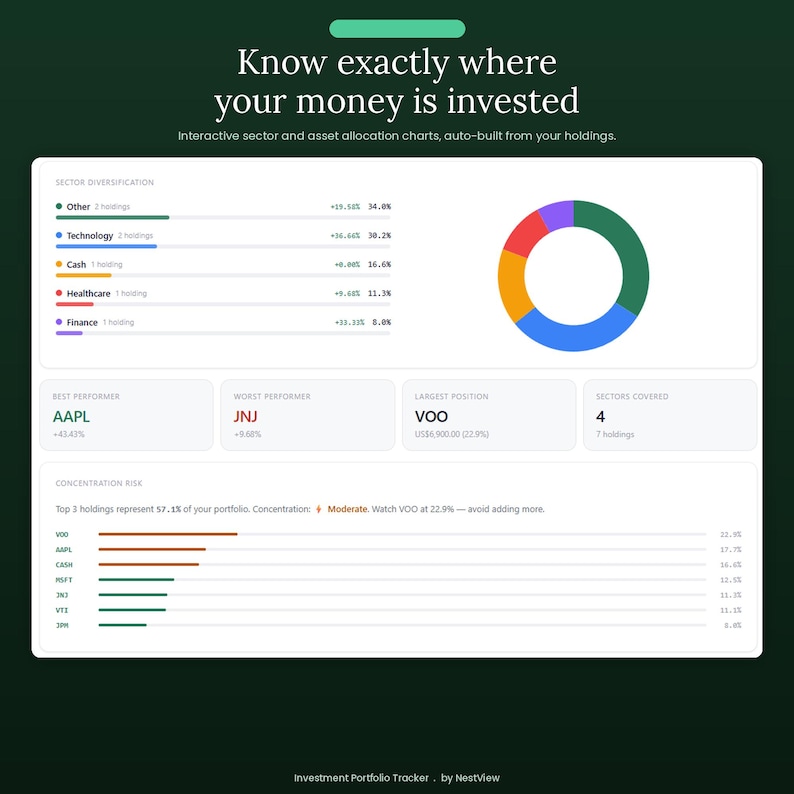Click the +43.43% value under AAPL
This screenshot has width=794, height=794.
coord(68,434)
